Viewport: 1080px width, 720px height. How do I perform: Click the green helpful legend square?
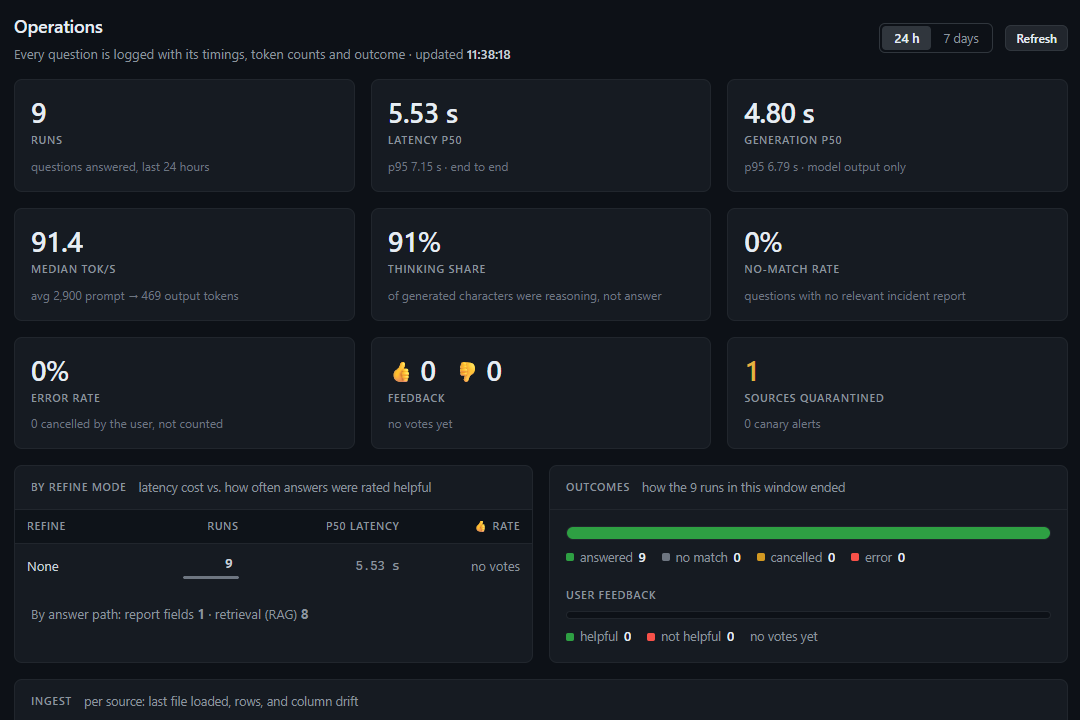coord(570,637)
